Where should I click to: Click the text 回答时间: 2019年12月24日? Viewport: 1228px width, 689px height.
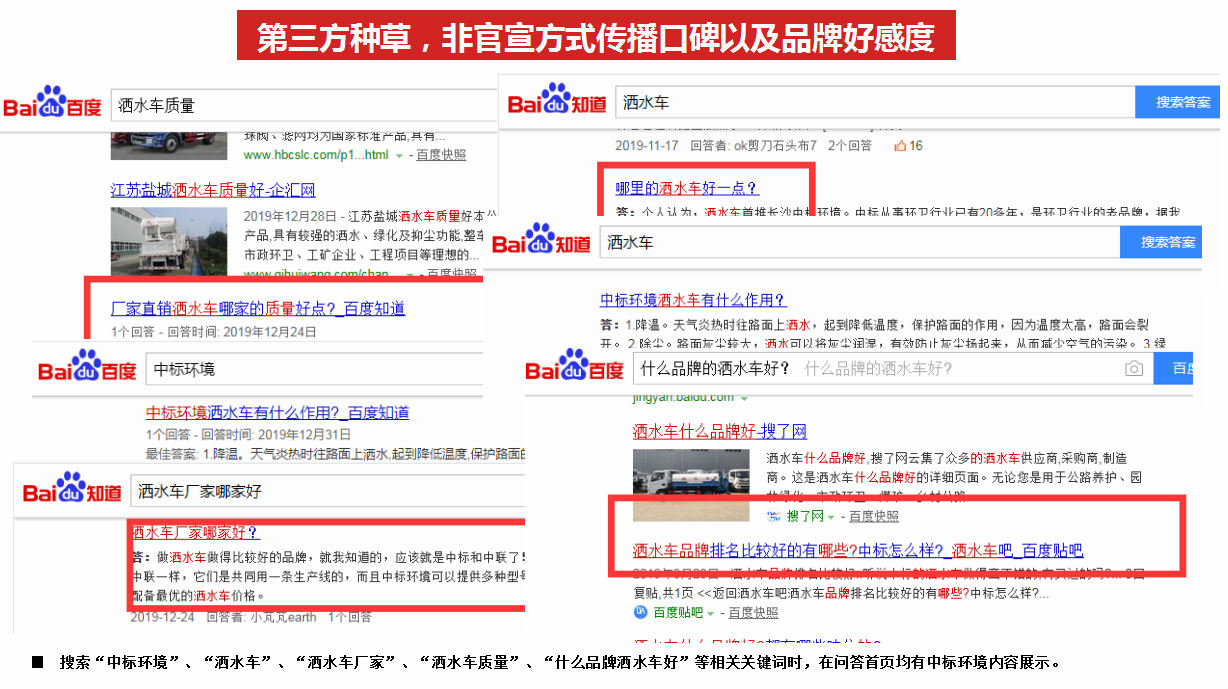coord(241,331)
